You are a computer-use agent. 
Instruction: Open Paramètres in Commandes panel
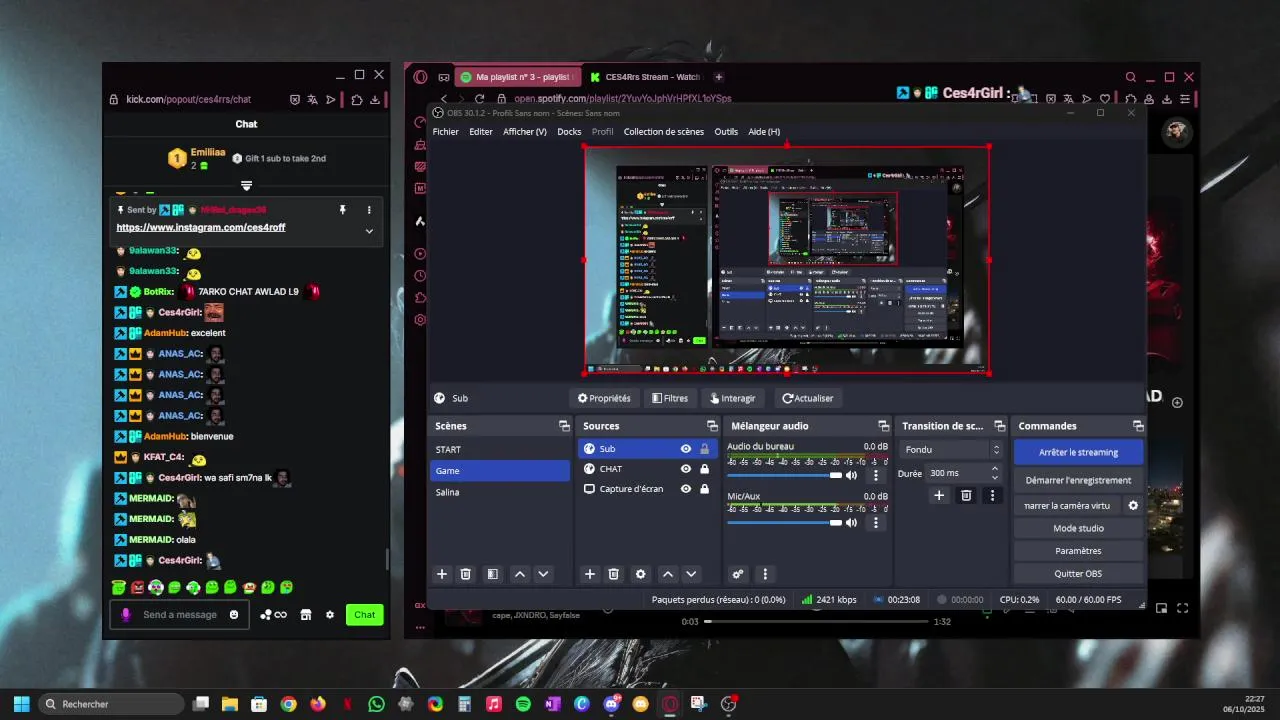coord(1078,551)
